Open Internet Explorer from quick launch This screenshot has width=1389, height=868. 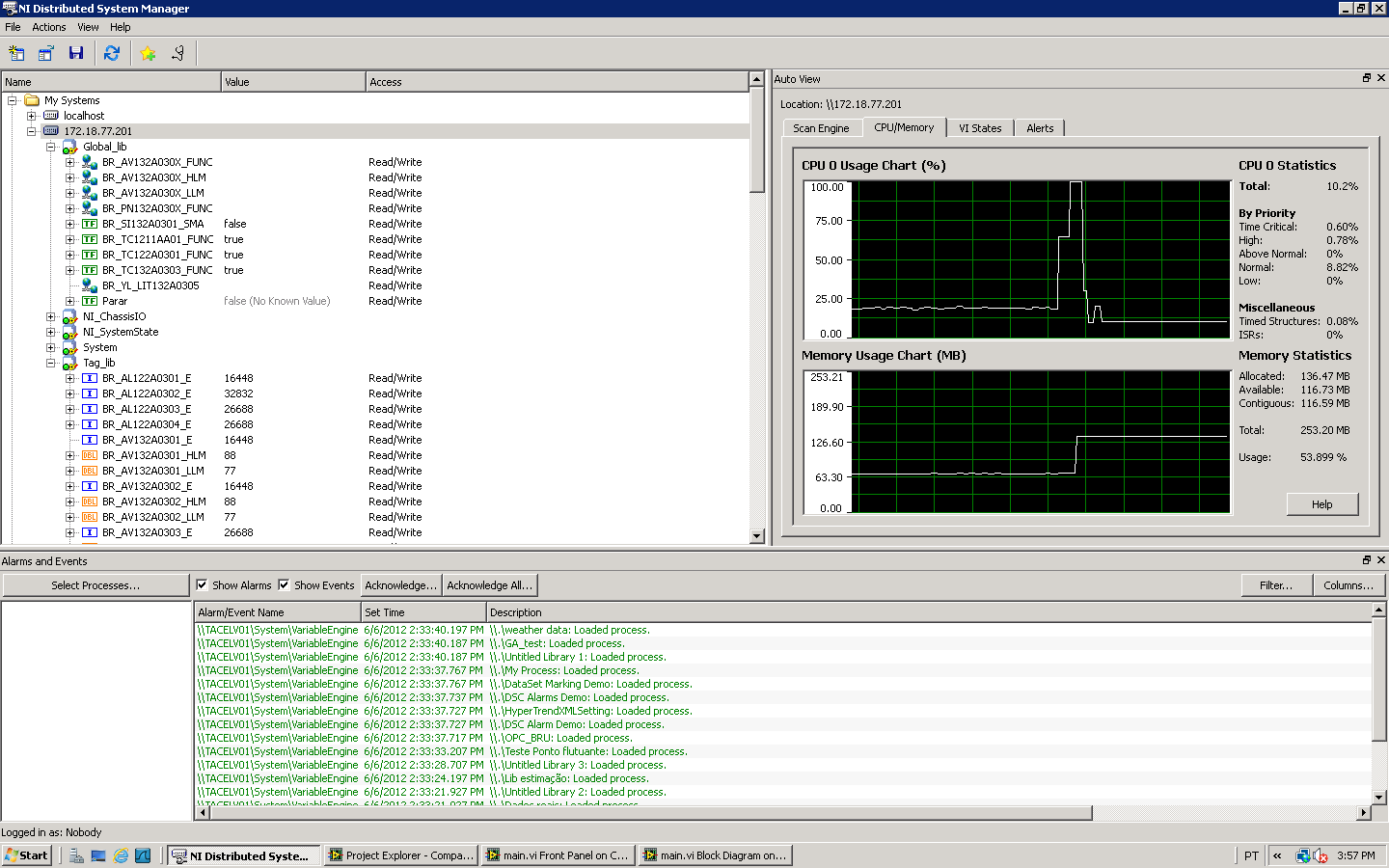[x=121, y=855]
